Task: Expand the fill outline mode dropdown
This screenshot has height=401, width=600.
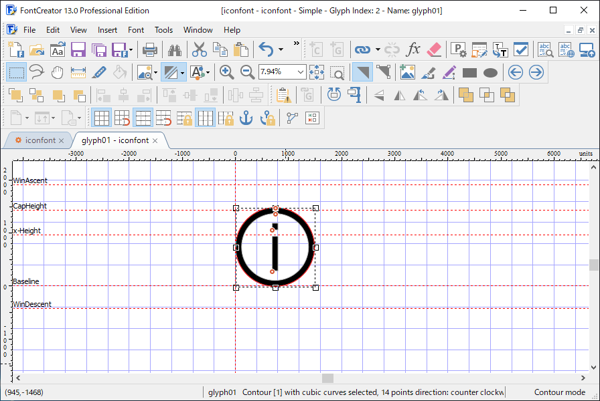Action: pos(182,72)
